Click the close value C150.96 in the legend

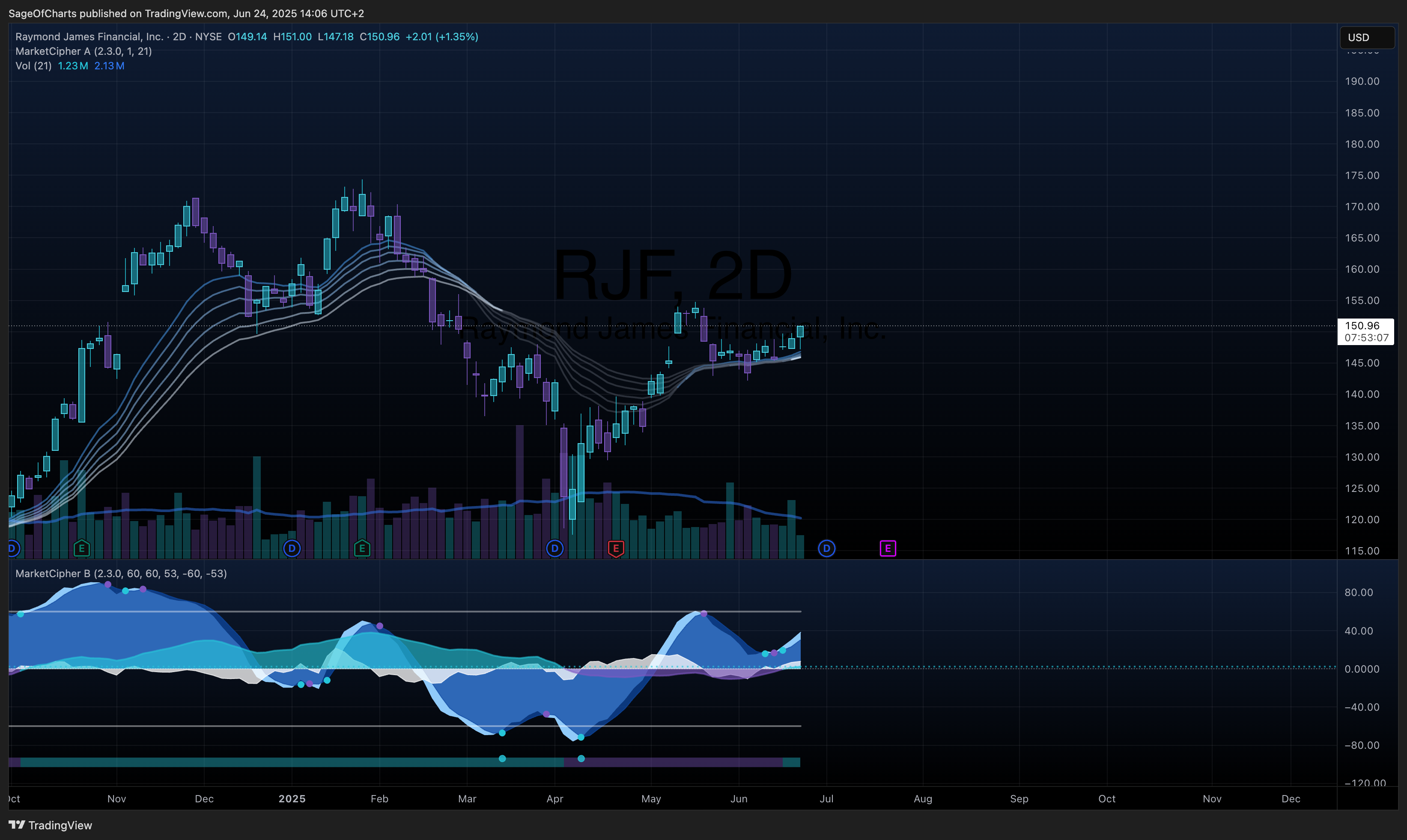point(379,37)
